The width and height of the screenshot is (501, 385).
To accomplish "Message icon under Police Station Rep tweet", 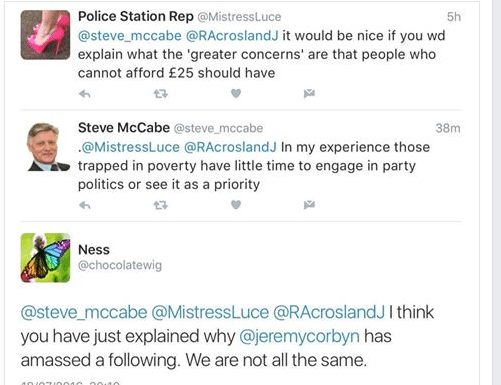I will [x=309, y=94].
